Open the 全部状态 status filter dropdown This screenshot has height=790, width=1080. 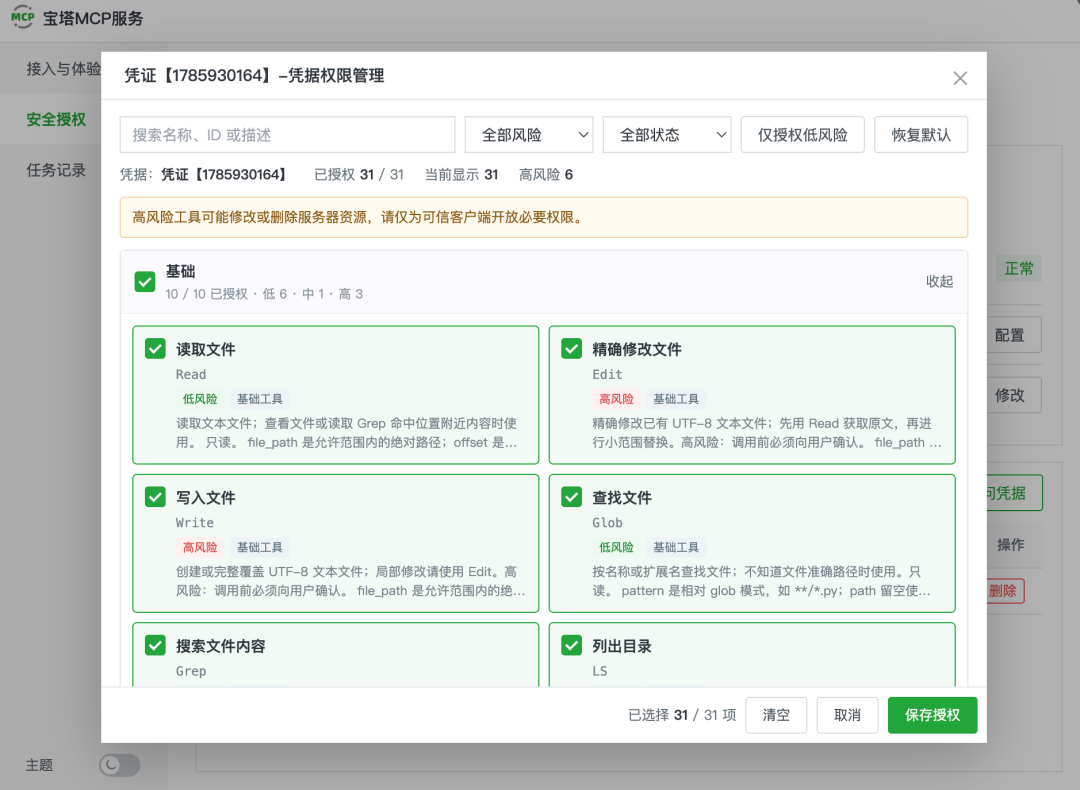(x=667, y=134)
